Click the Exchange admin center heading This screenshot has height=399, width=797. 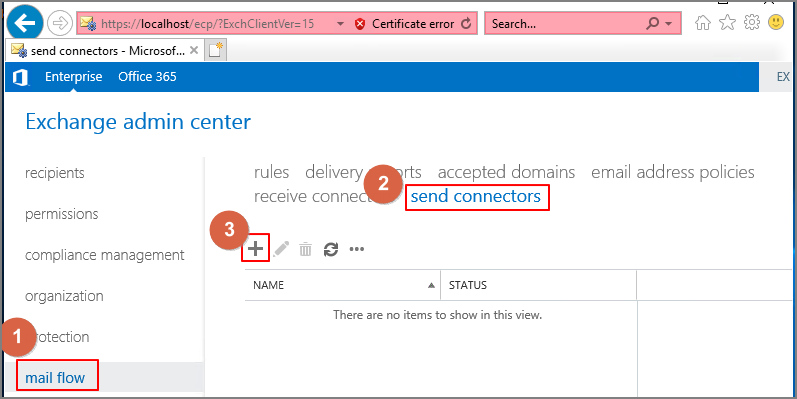tap(138, 122)
